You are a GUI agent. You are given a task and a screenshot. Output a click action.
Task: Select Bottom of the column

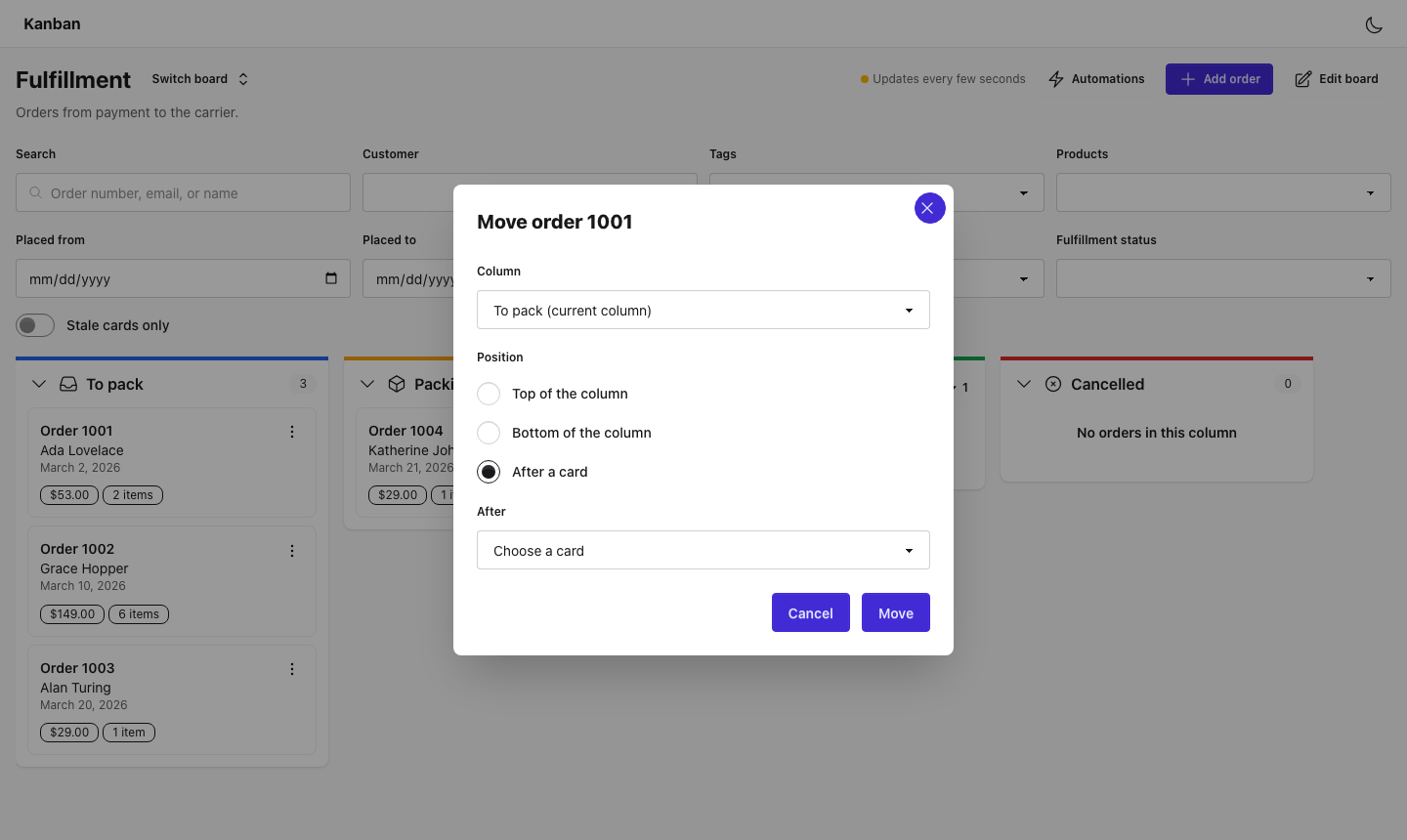489,433
